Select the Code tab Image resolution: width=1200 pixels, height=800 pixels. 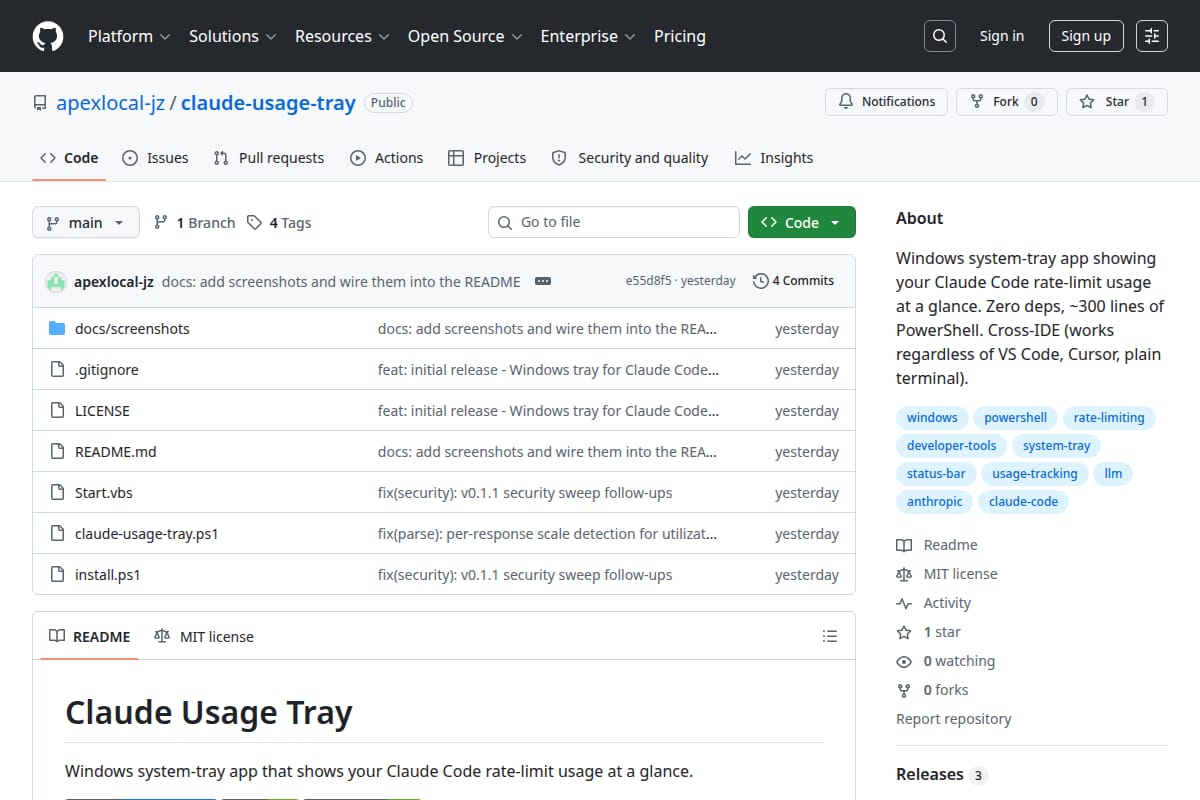[69, 158]
